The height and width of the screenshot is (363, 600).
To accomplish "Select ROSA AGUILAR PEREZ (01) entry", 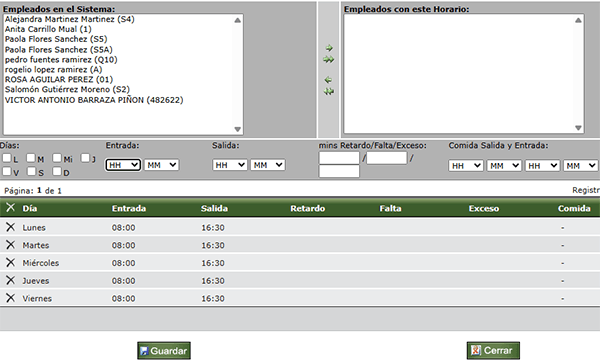I will pos(59,79).
